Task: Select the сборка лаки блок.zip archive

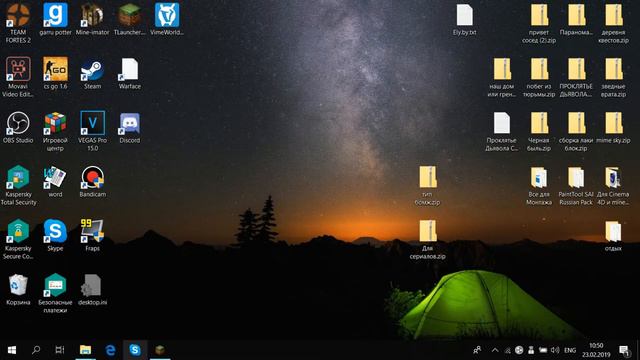Action: click(x=576, y=123)
